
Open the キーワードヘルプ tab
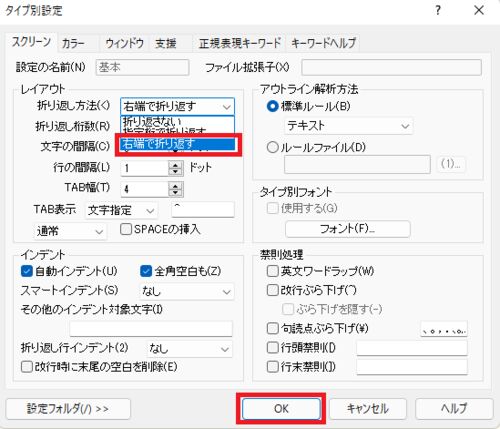[x=323, y=43]
